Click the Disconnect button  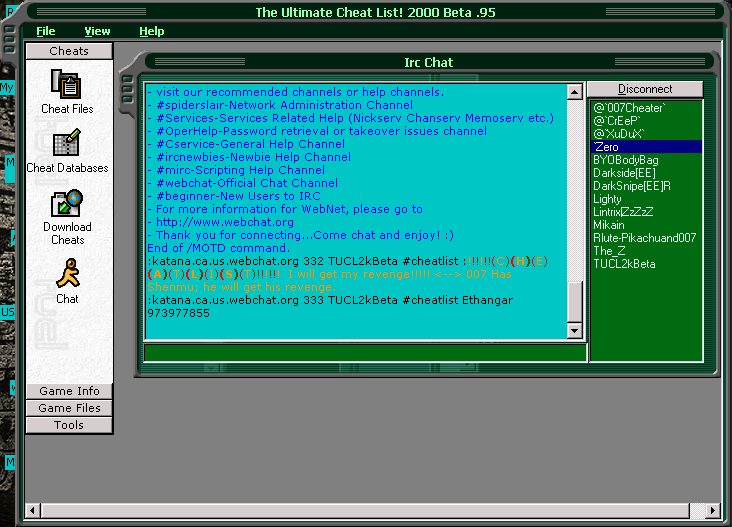coord(645,89)
